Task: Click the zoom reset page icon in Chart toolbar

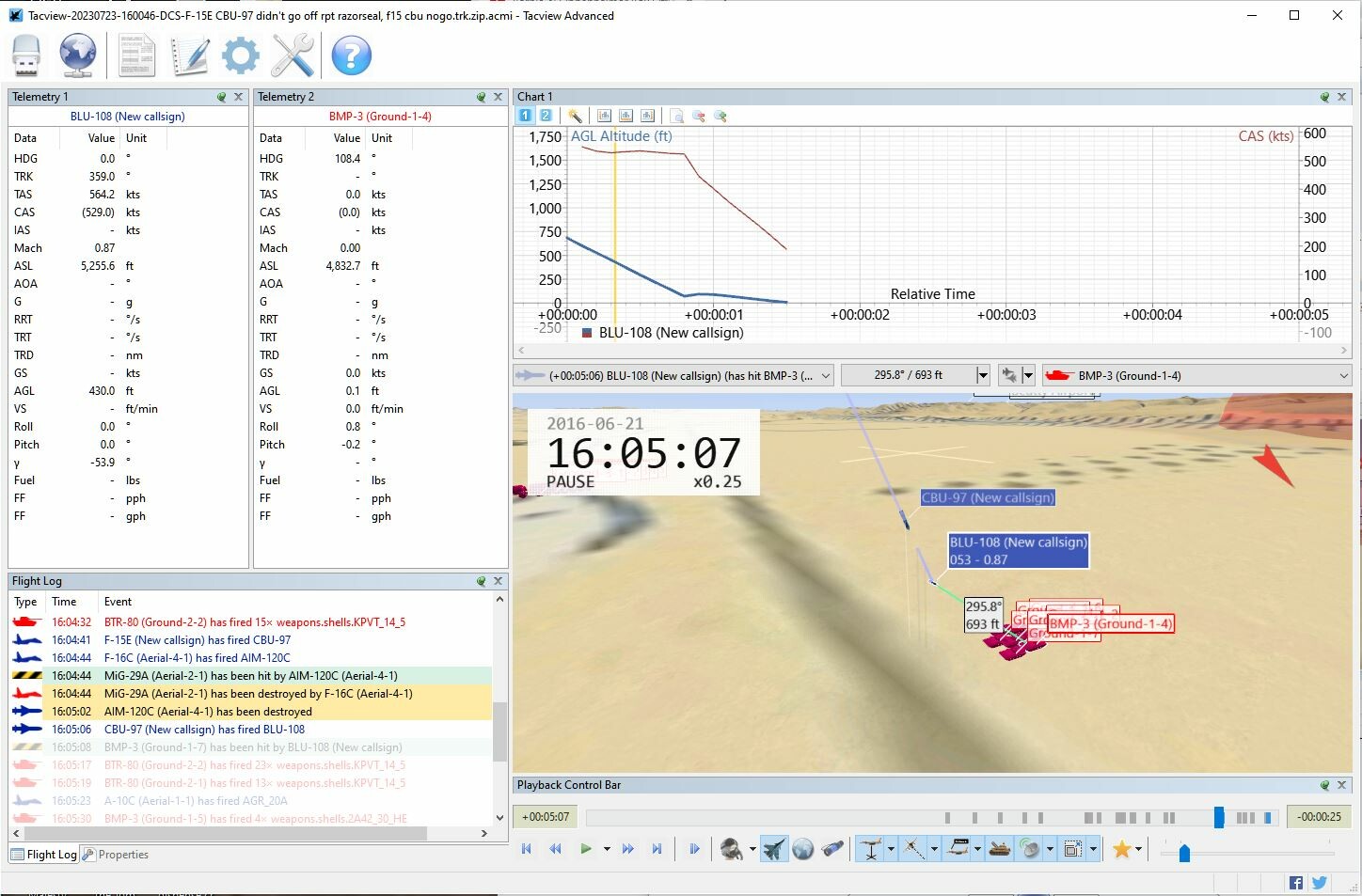Action: [x=677, y=116]
